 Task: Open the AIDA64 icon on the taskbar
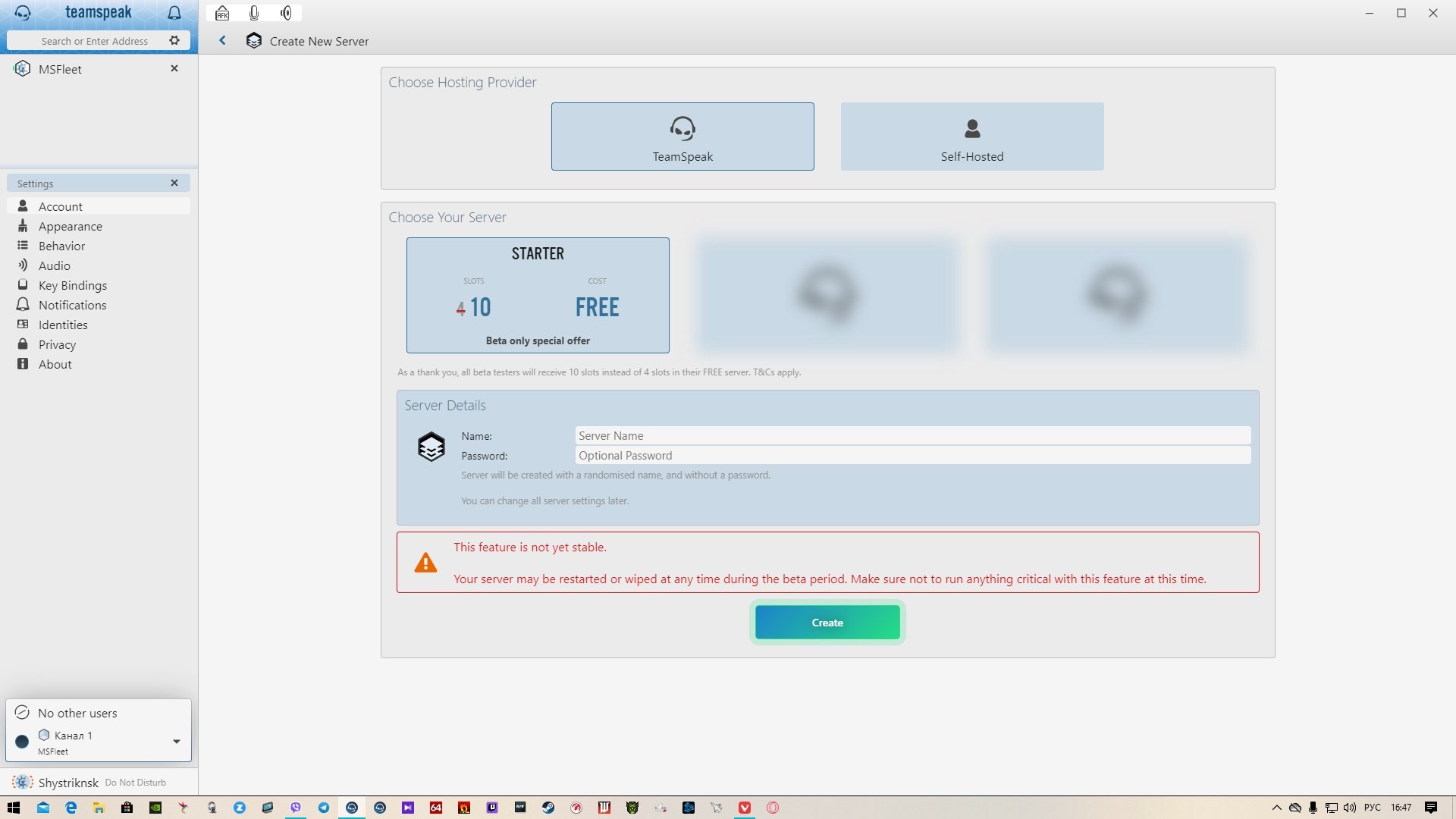pos(436,808)
